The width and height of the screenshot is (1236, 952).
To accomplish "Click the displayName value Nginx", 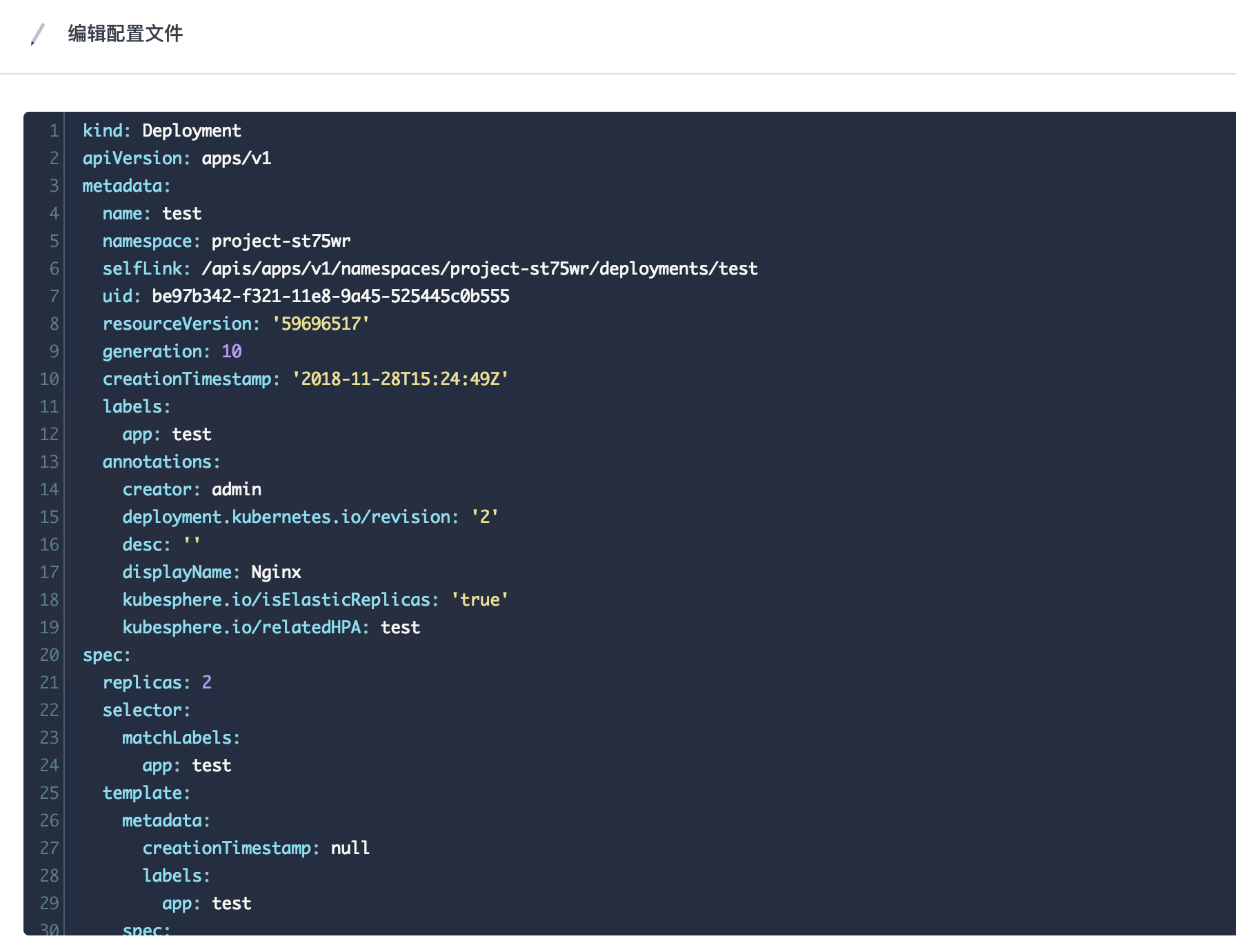I will pos(277,572).
